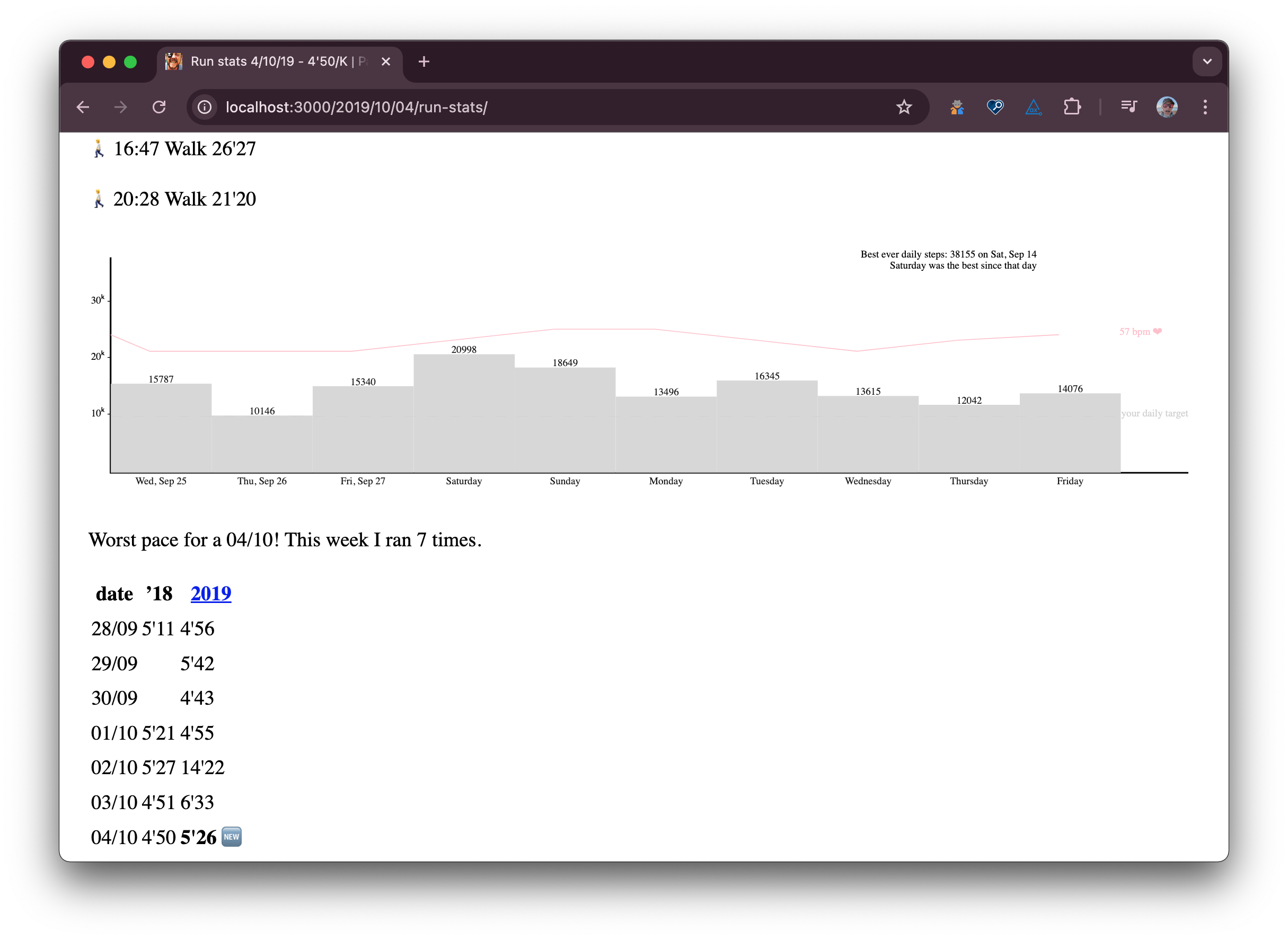Click the Thu, Sep 26 10146 bar

[x=262, y=444]
